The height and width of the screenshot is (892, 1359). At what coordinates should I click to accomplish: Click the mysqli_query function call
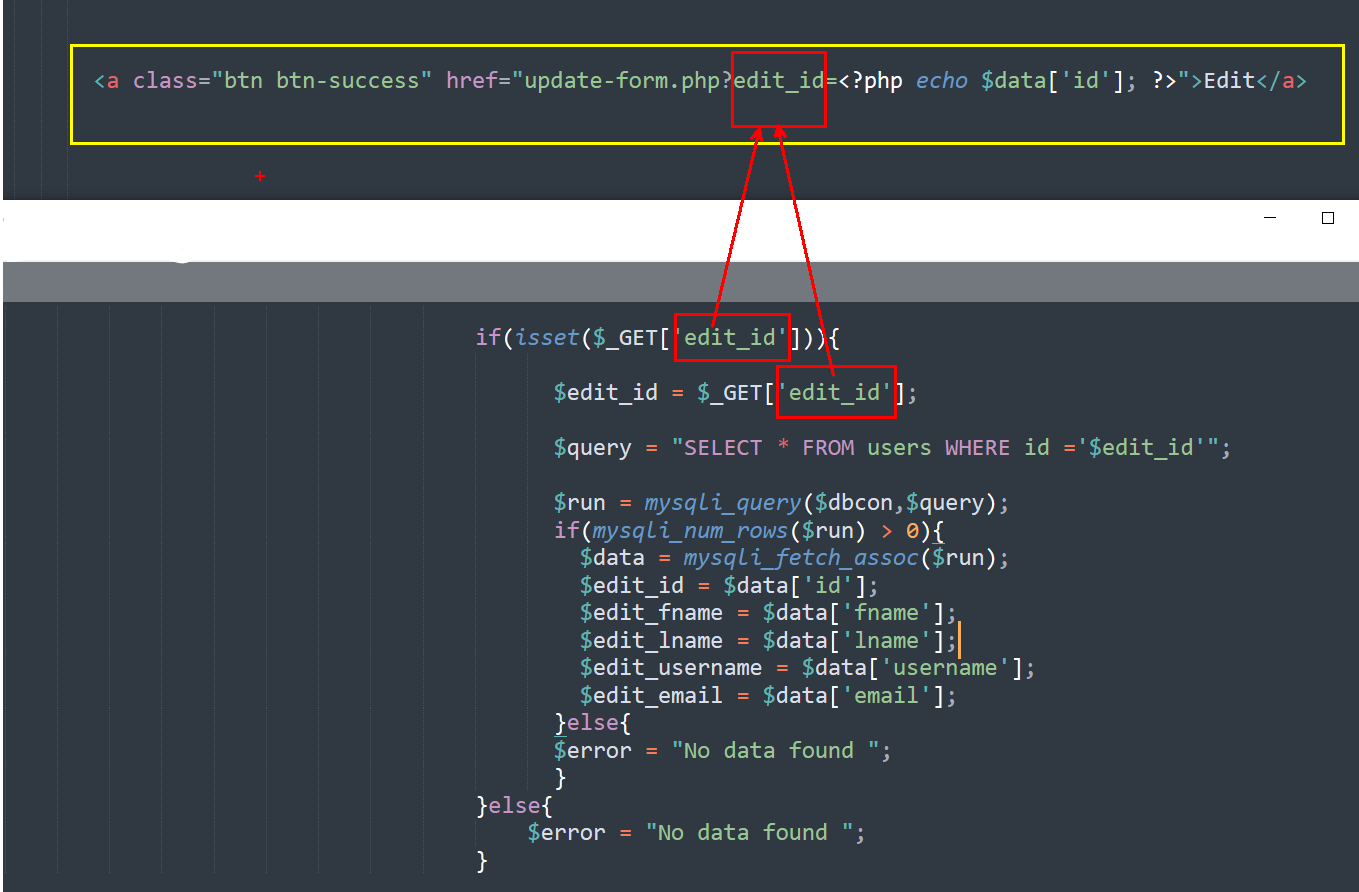pyautogui.click(x=724, y=502)
